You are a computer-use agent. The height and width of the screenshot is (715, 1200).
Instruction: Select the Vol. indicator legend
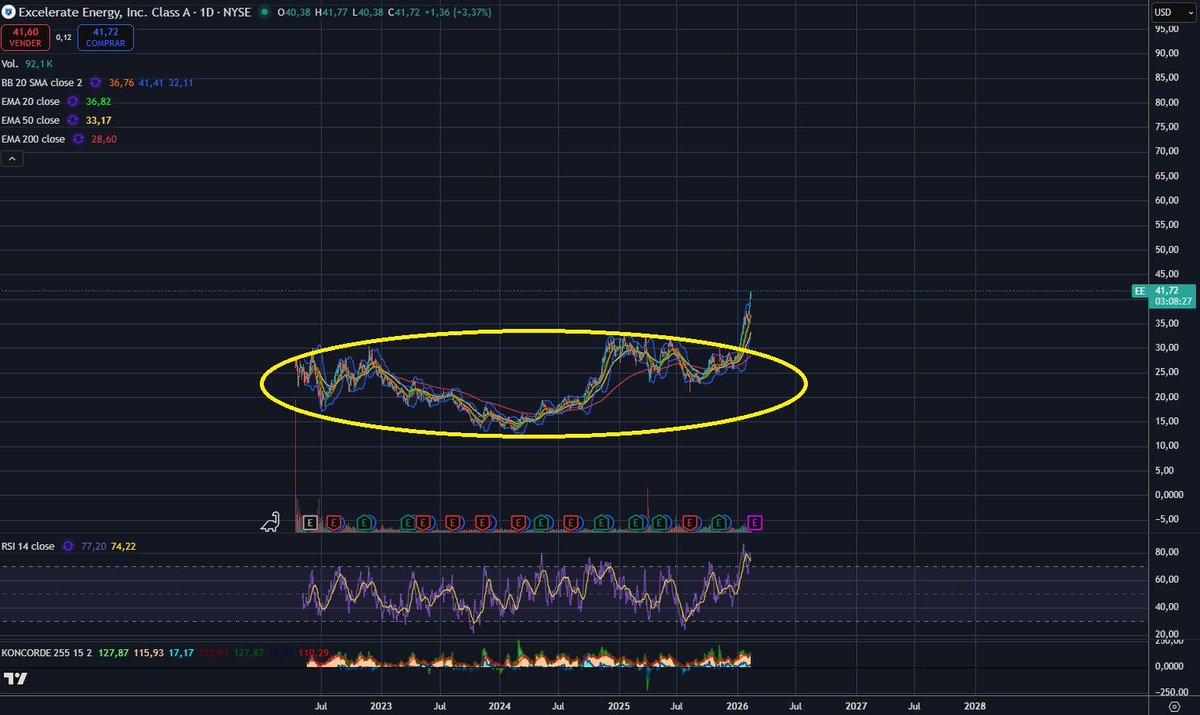[x=9, y=63]
